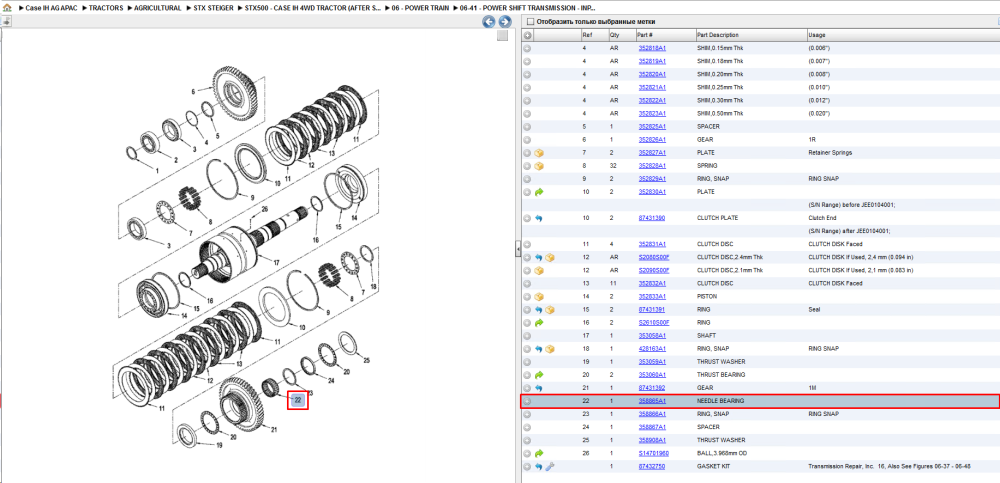Click package icon for PLATE 352827A1
Viewport: 1000px width, 483px height.
[540, 153]
